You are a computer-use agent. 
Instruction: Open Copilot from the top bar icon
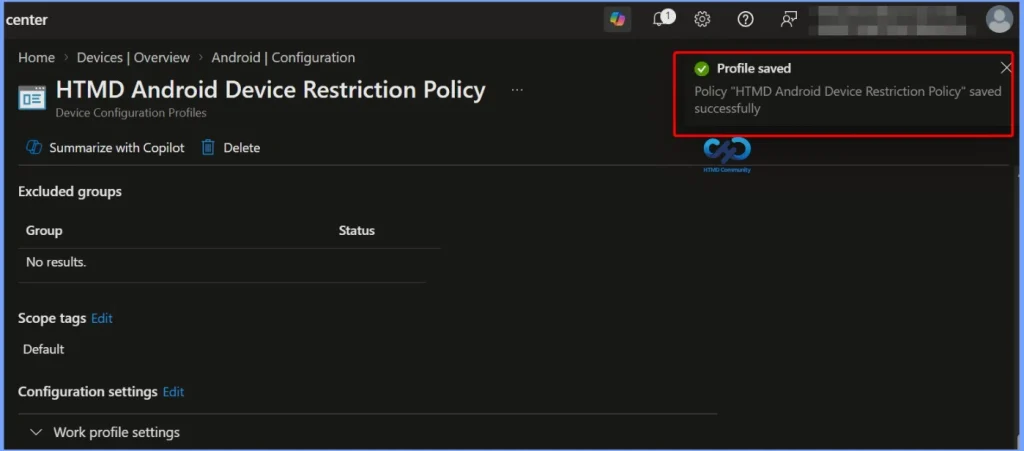(617, 20)
